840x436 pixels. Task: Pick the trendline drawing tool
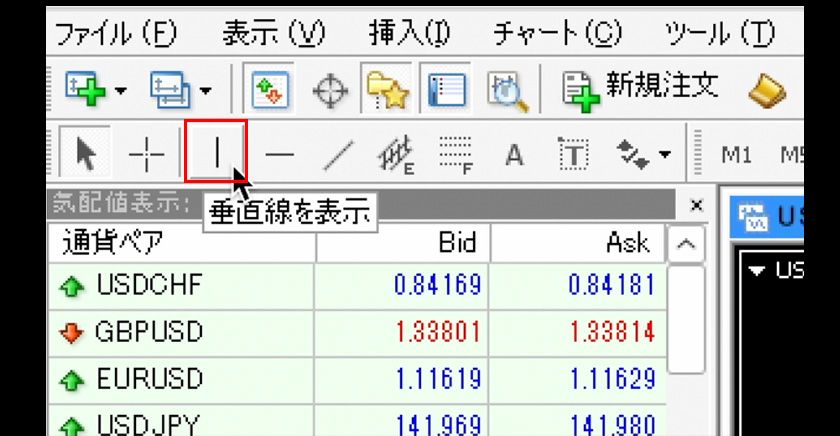coord(342,154)
